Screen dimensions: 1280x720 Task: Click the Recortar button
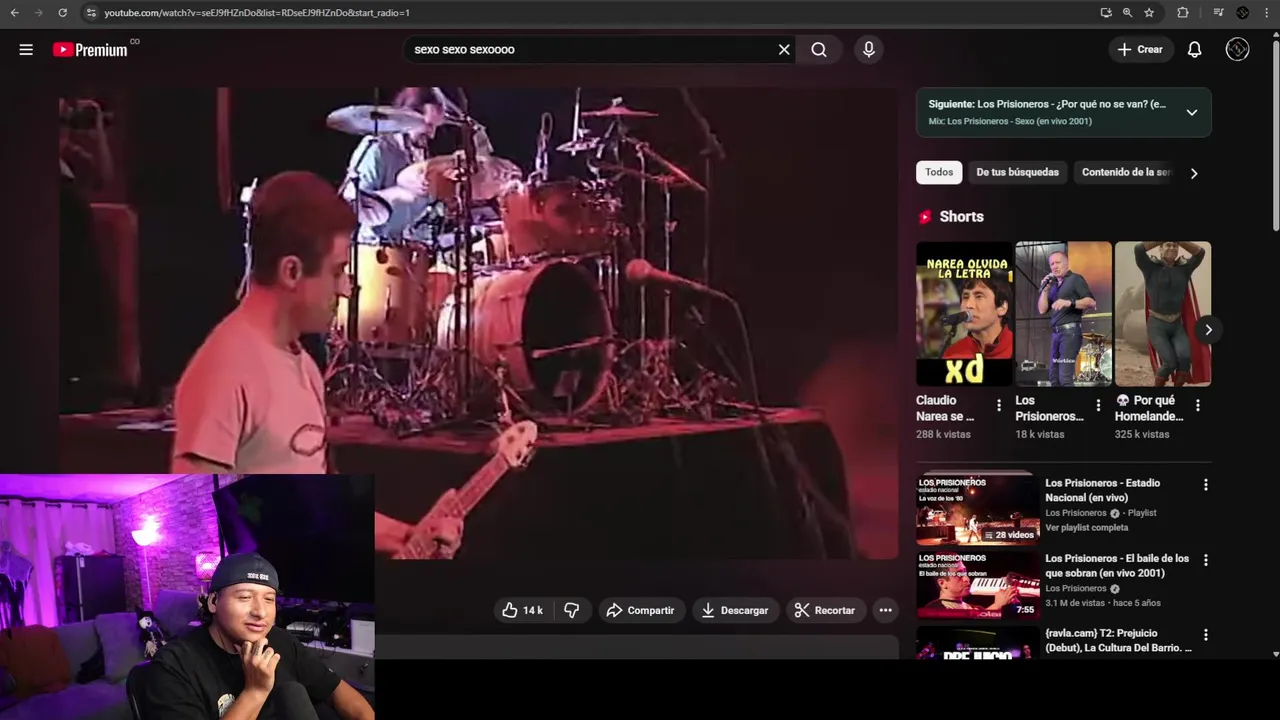[825, 610]
